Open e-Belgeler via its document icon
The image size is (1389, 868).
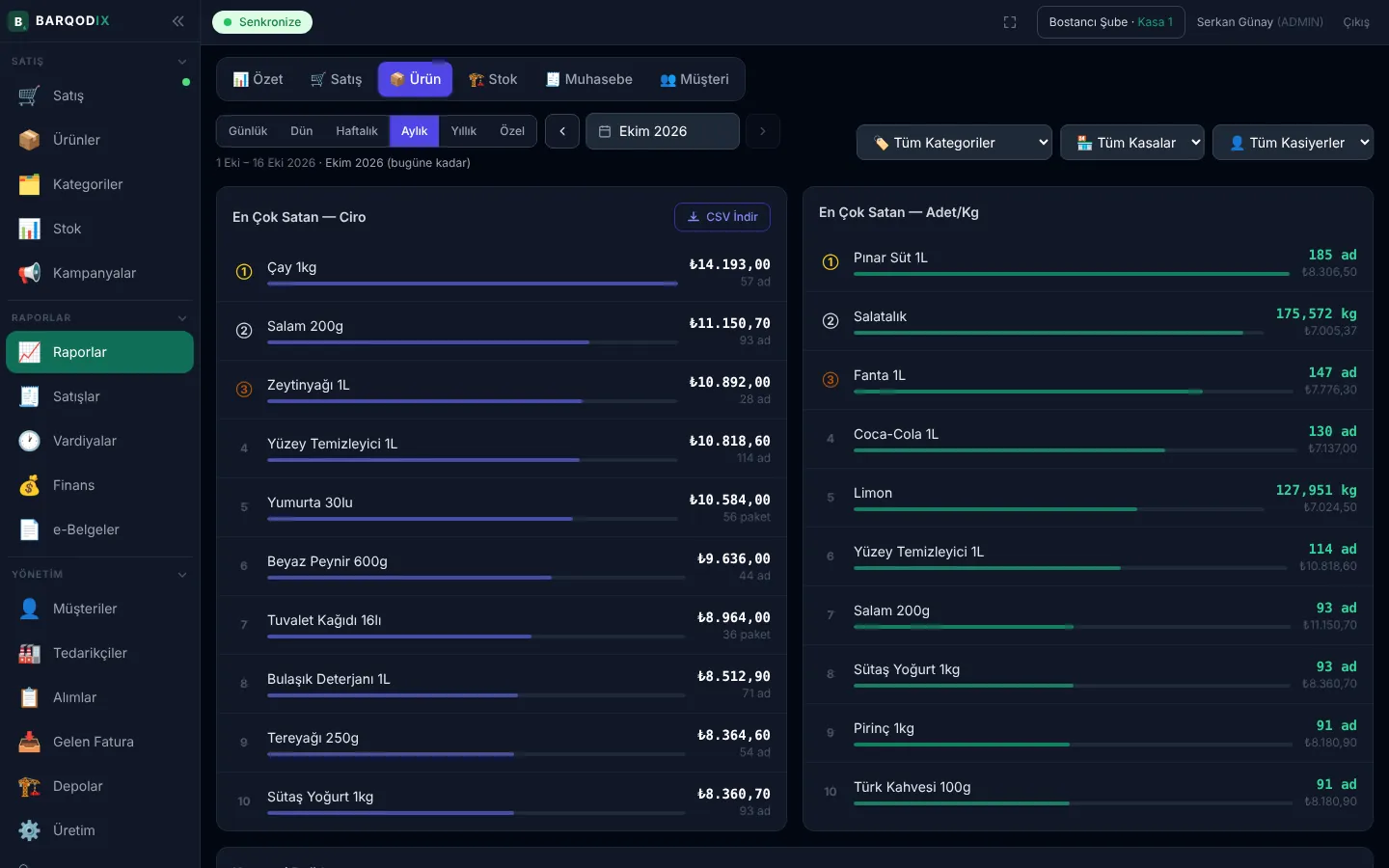click(30, 529)
